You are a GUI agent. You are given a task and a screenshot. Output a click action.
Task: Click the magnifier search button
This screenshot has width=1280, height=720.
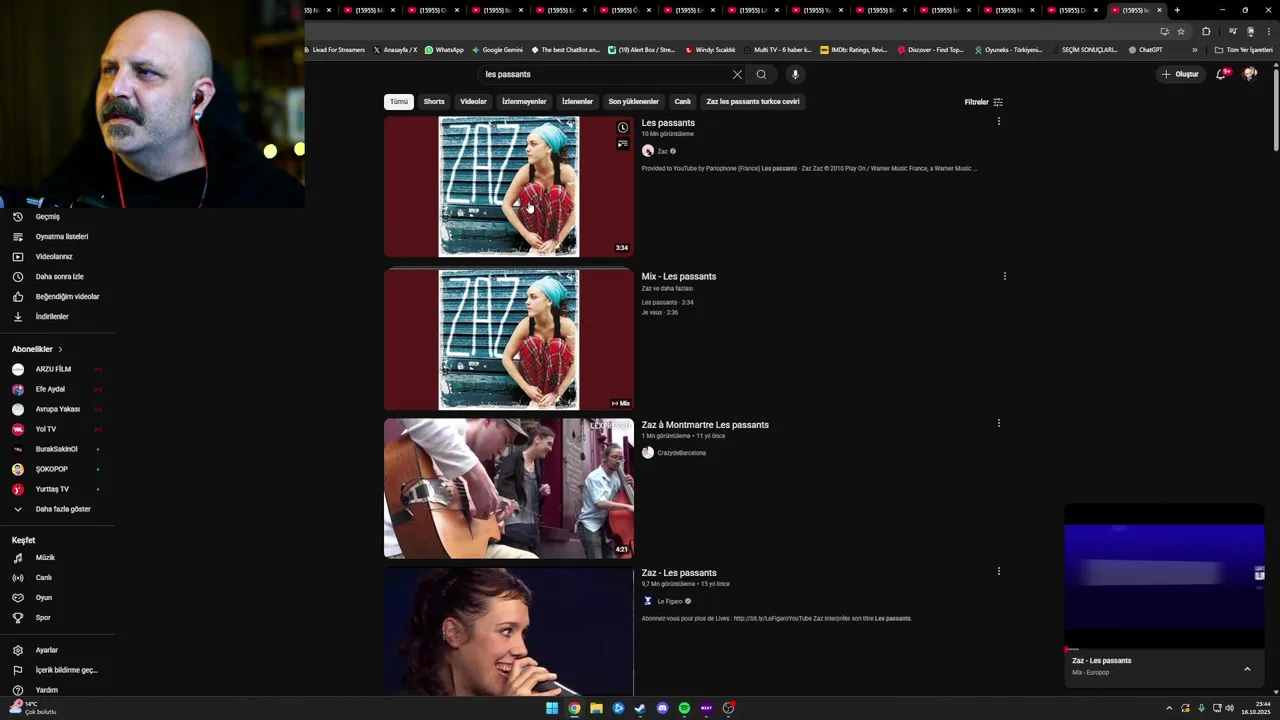pyautogui.click(x=761, y=74)
